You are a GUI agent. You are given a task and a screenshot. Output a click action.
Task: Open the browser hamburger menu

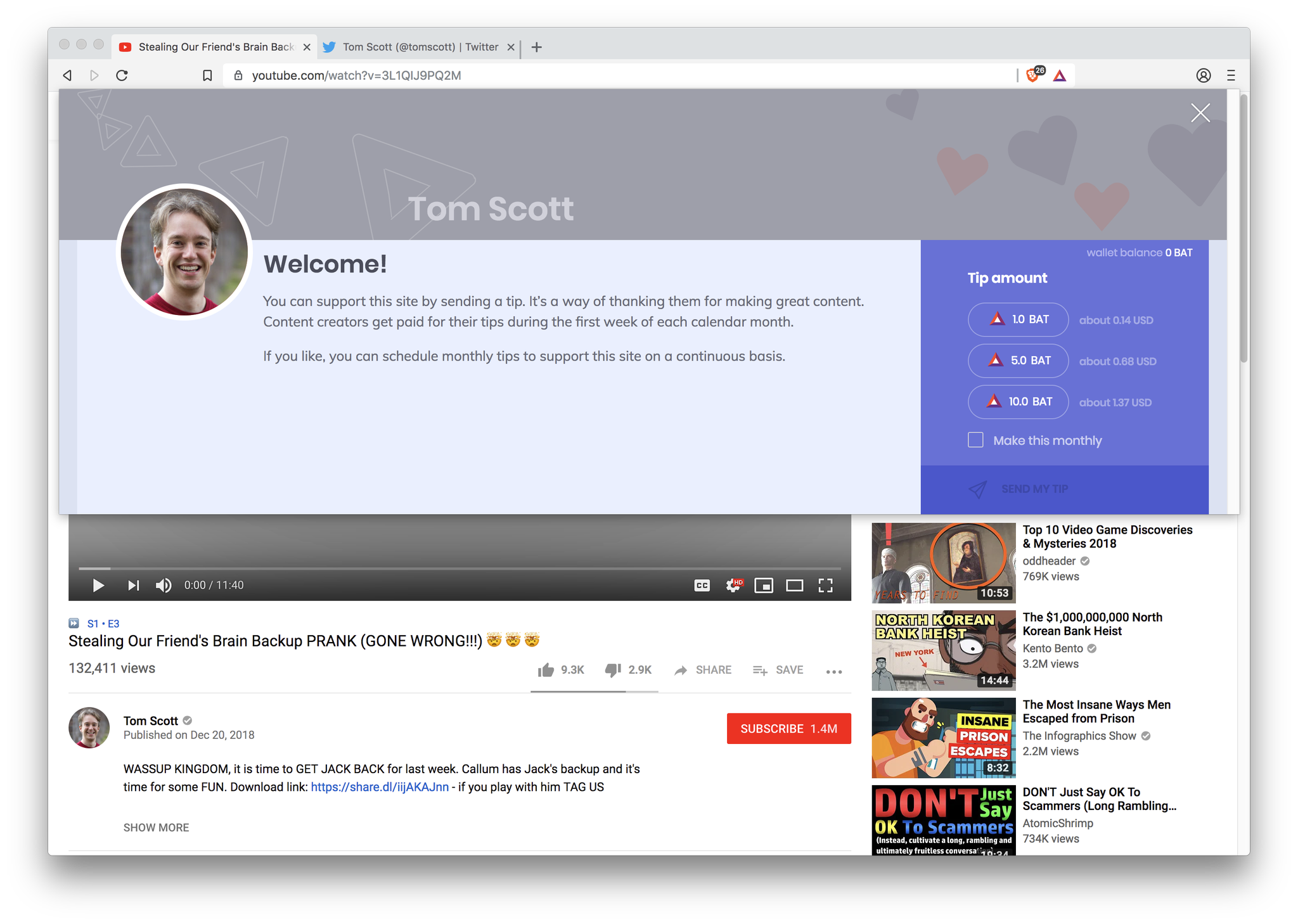pos(1231,75)
